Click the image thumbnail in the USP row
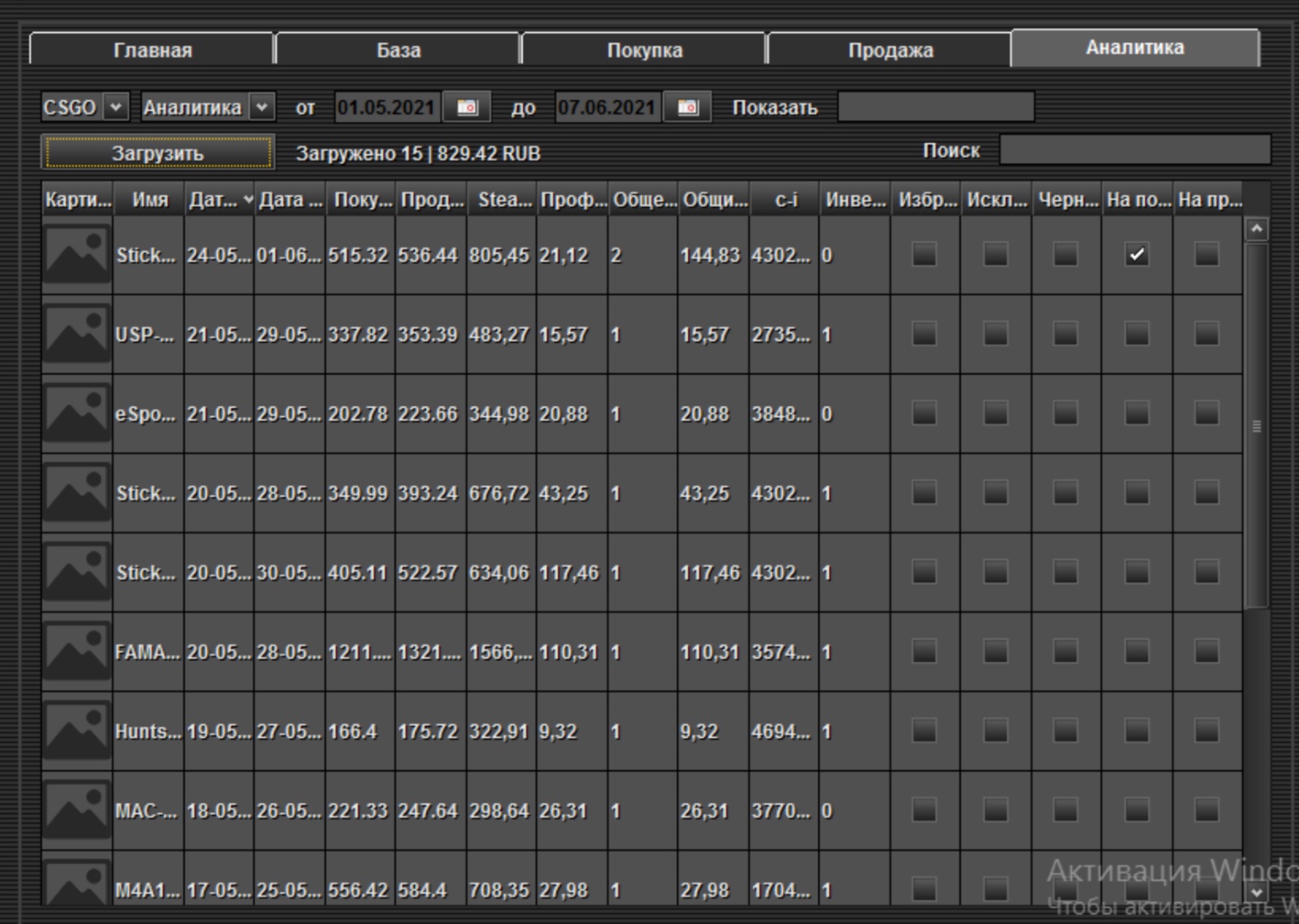The width and height of the screenshot is (1299, 924). click(x=77, y=334)
